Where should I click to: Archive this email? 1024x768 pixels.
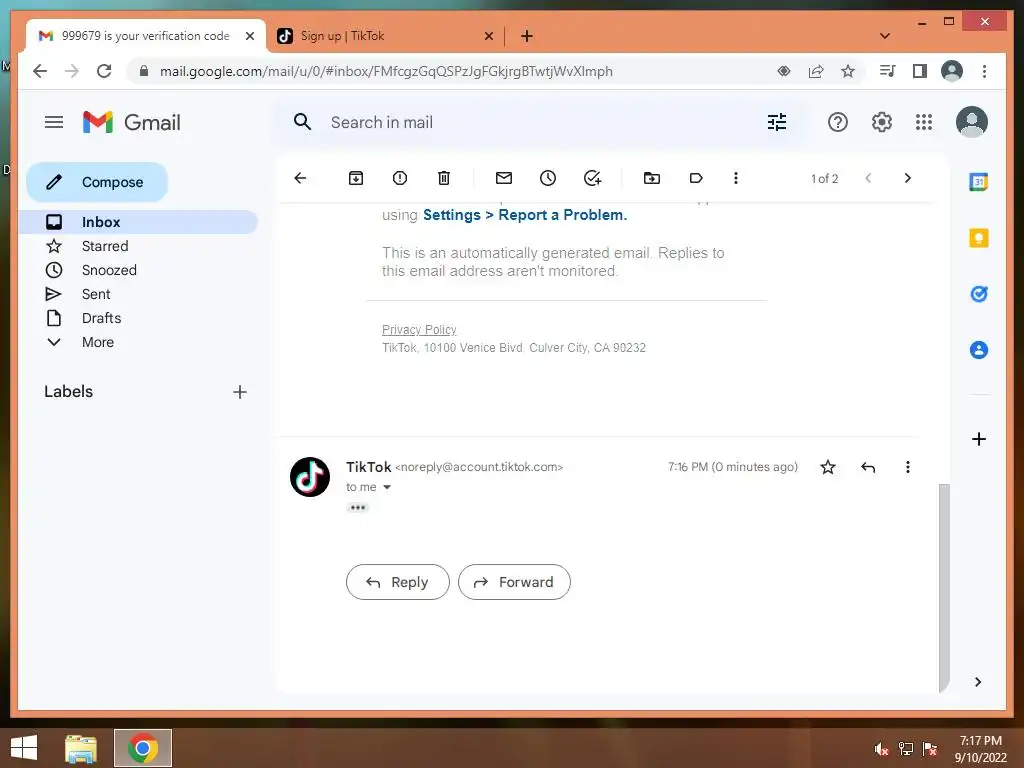click(x=356, y=178)
